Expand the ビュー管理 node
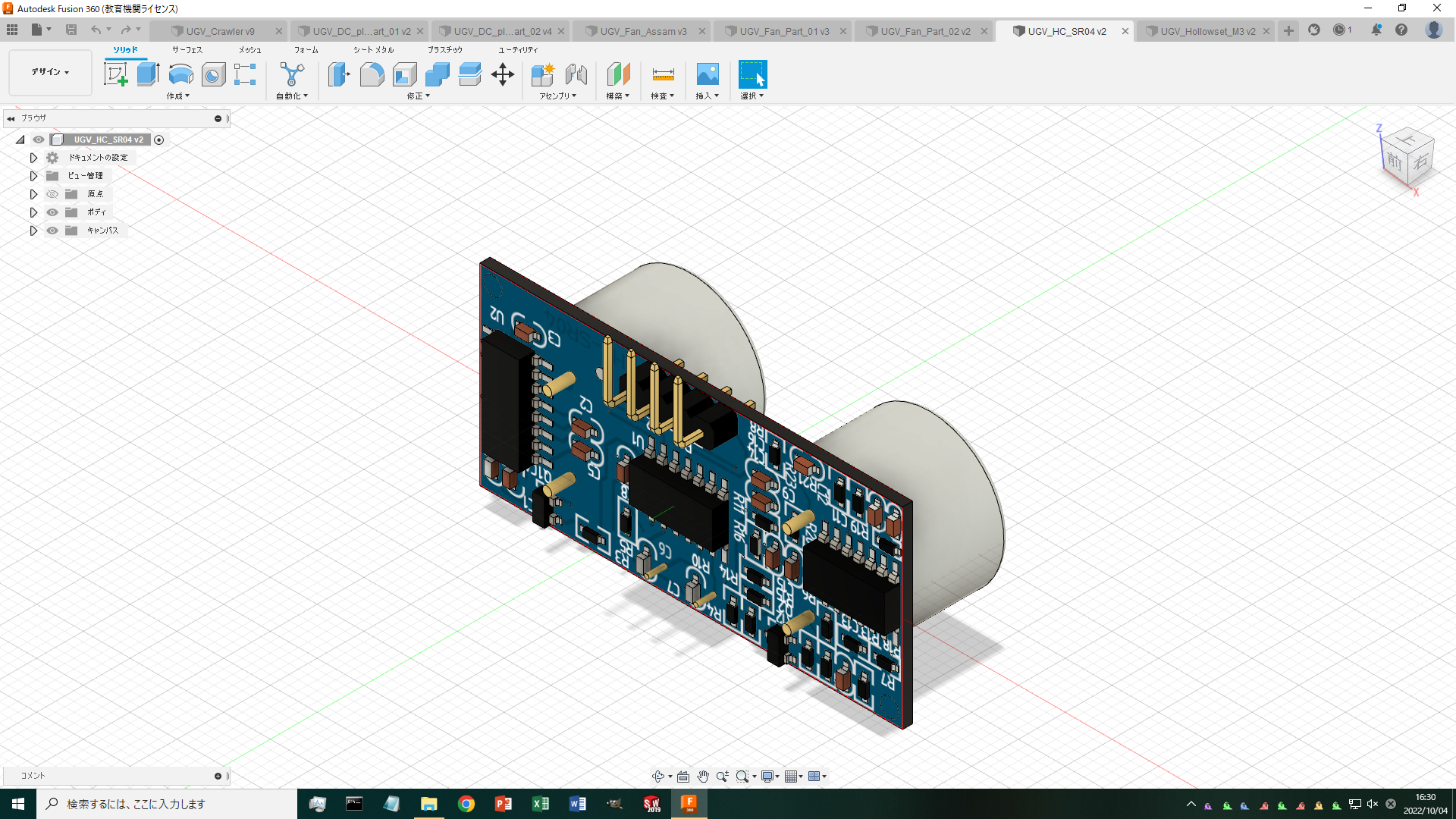Image resolution: width=1456 pixels, height=819 pixels. pyautogui.click(x=33, y=176)
